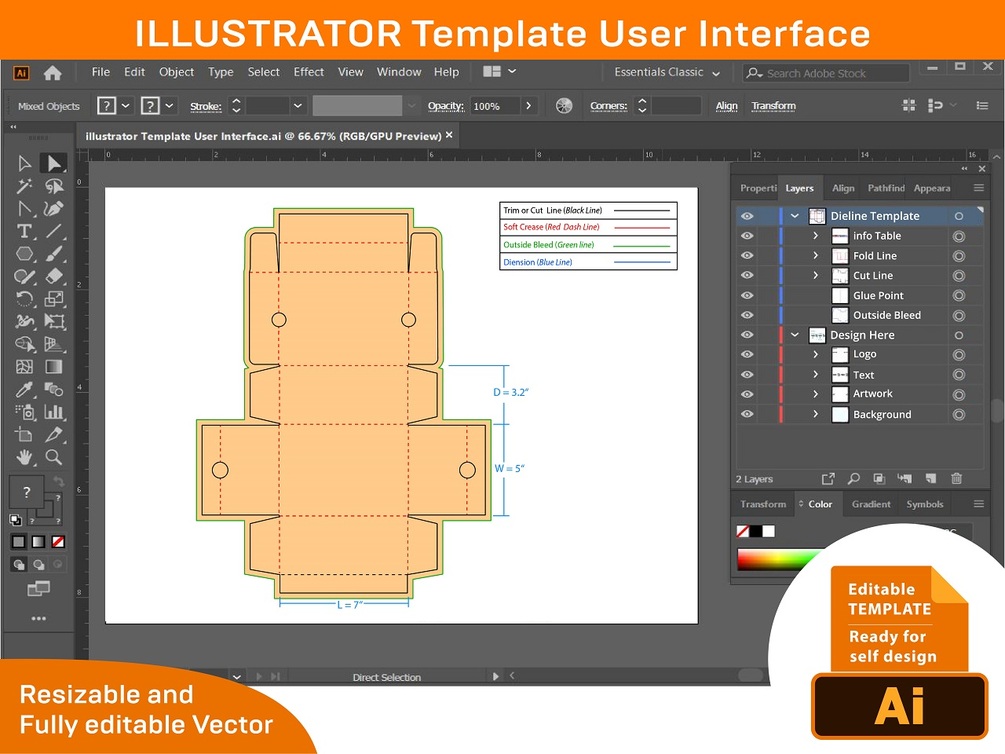Expand the Artwork sublayer
Viewport: 1005px width, 754px height.
coord(815,394)
